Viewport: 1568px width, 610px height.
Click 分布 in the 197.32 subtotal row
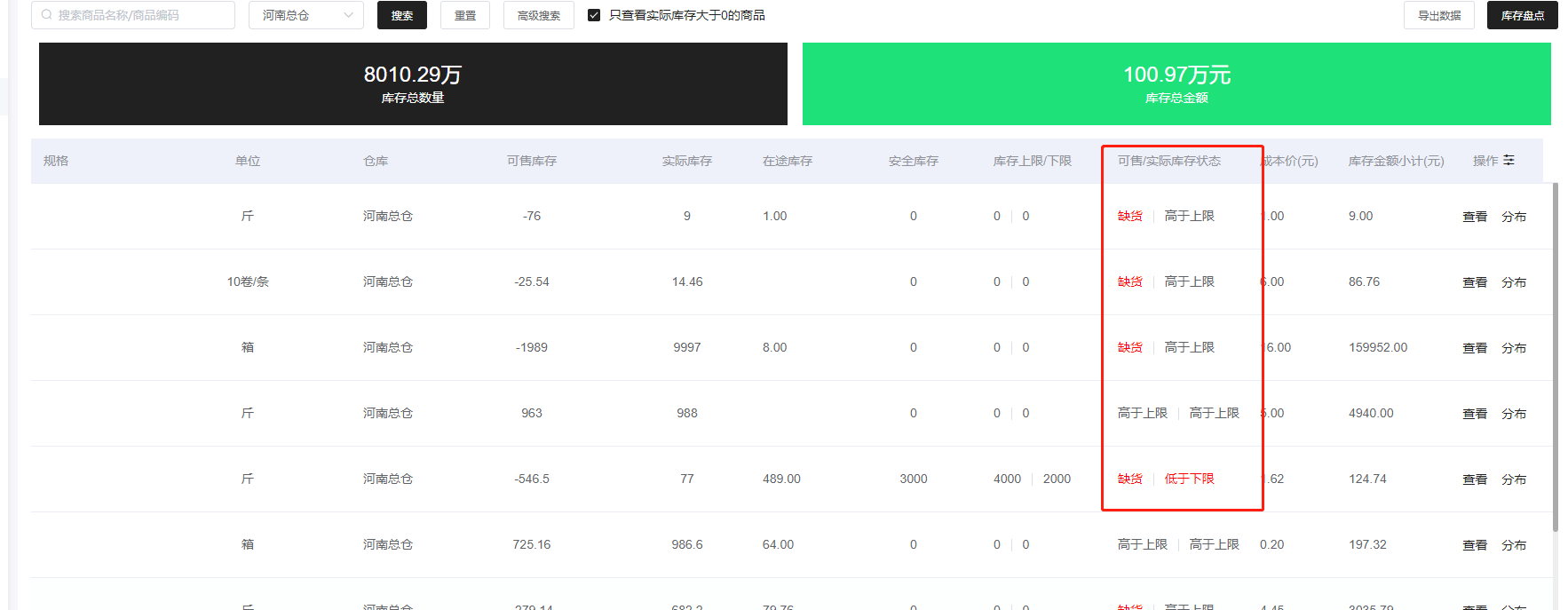click(1514, 545)
